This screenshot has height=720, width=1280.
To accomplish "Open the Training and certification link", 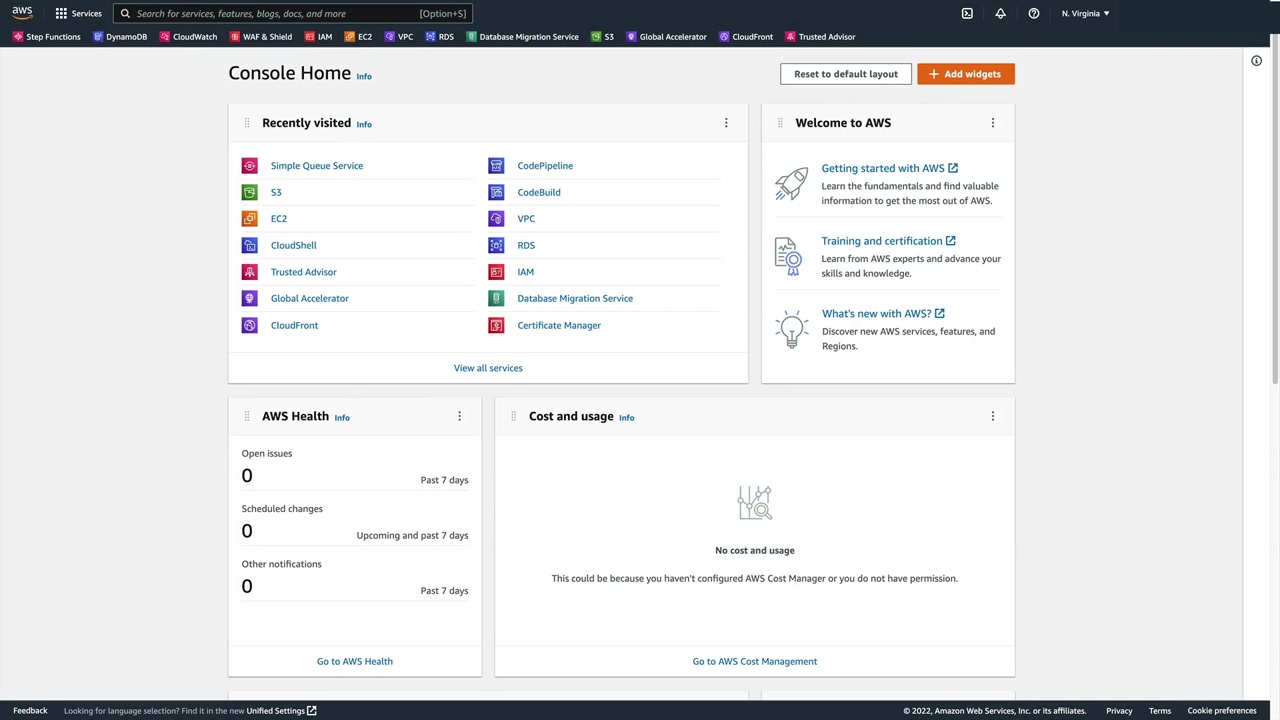I will [x=888, y=241].
